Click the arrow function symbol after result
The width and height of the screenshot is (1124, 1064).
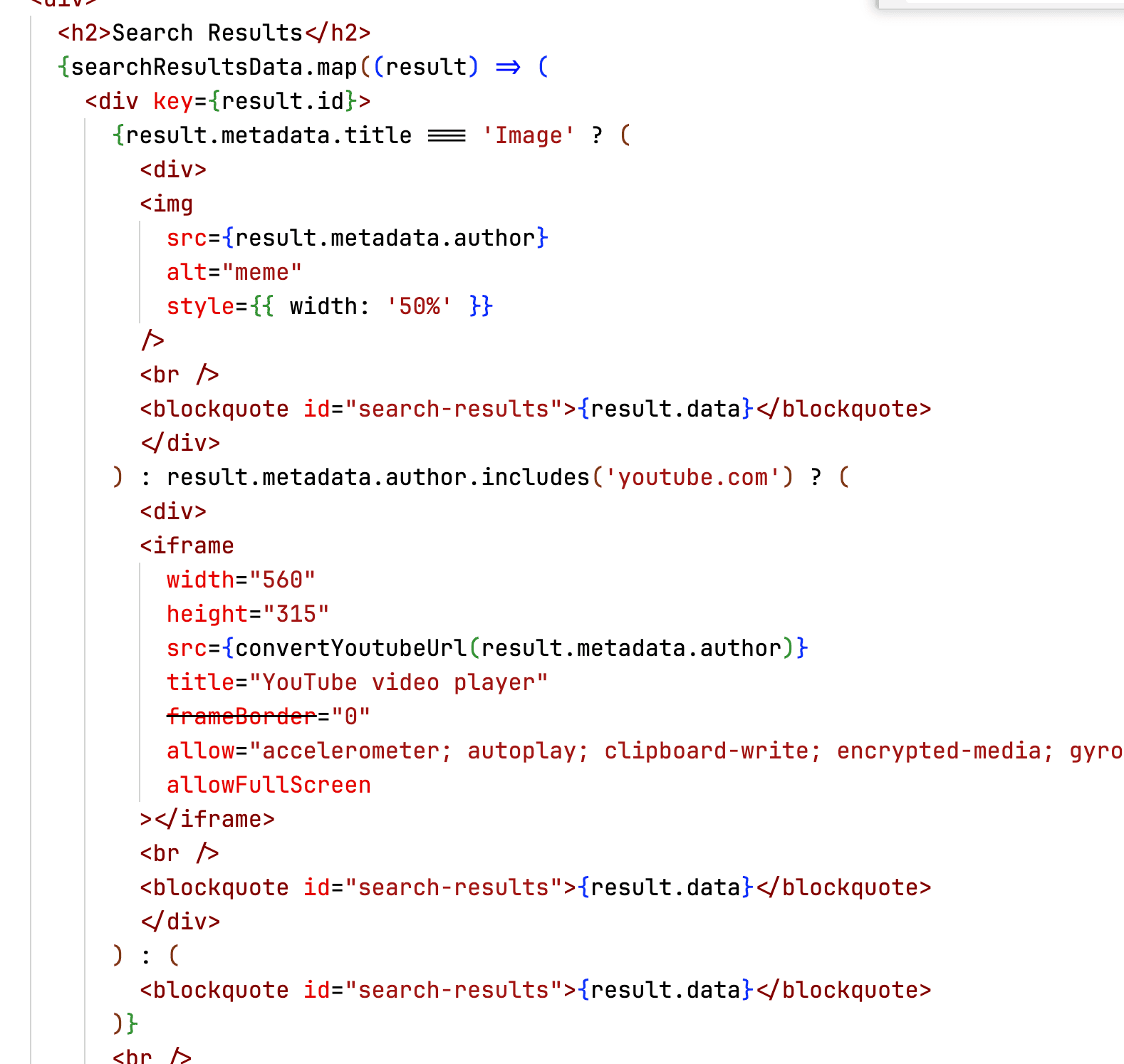(x=508, y=67)
